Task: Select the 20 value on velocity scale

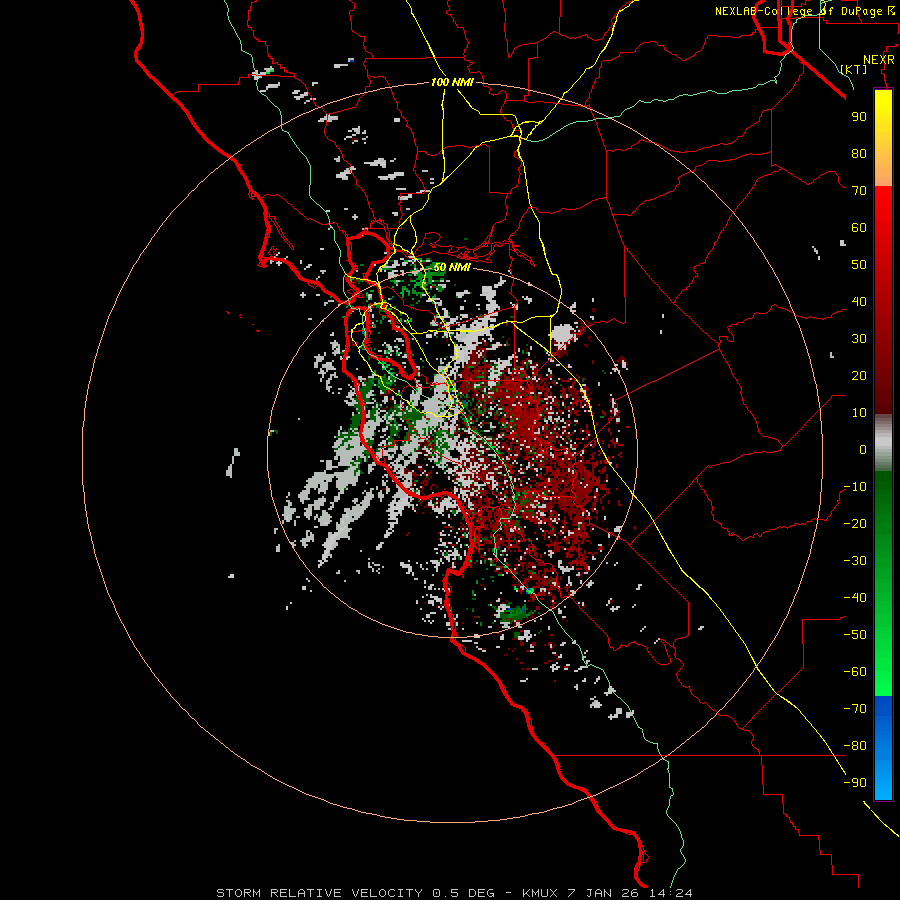Action: click(859, 376)
